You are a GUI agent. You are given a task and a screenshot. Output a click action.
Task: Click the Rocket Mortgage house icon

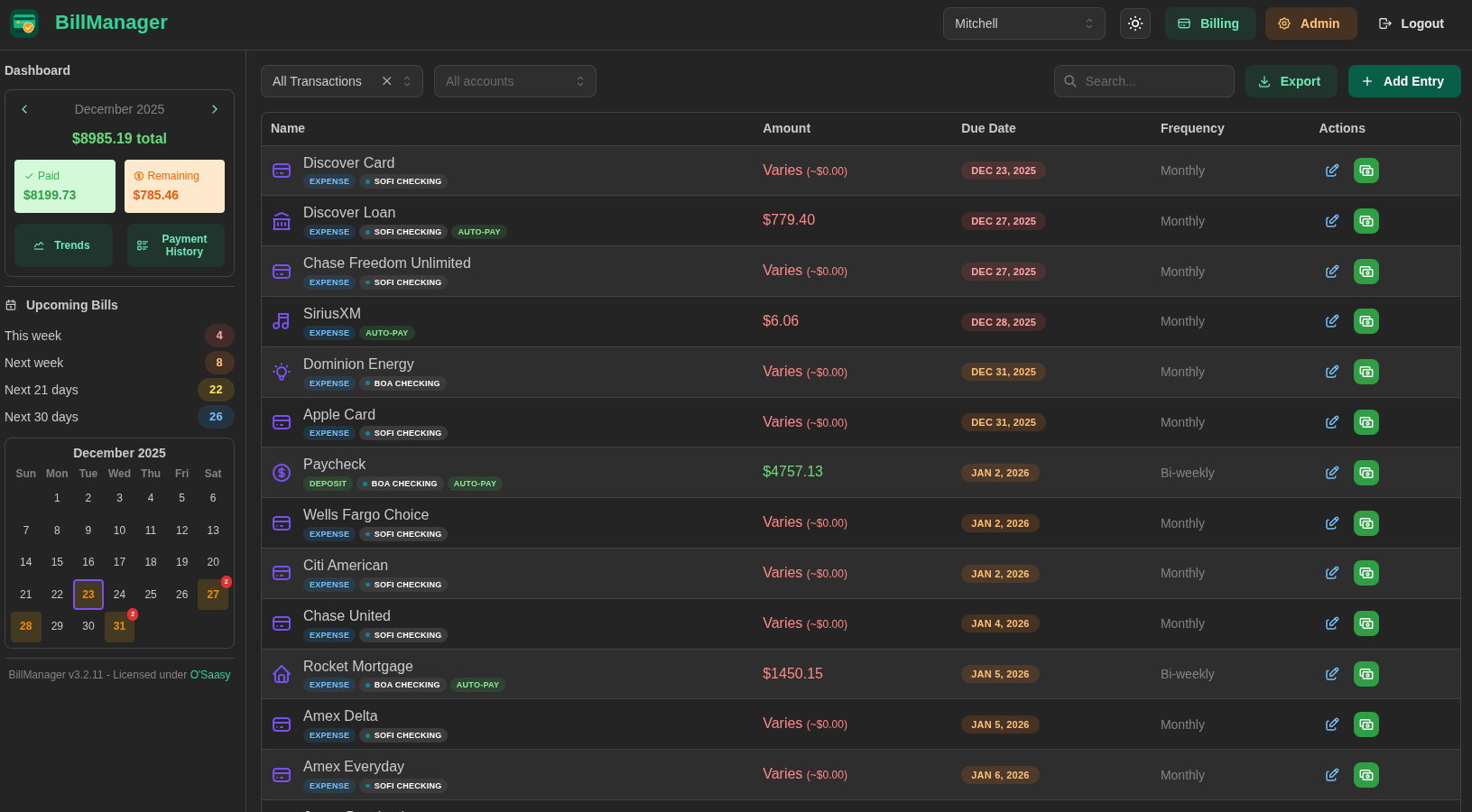[281, 673]
